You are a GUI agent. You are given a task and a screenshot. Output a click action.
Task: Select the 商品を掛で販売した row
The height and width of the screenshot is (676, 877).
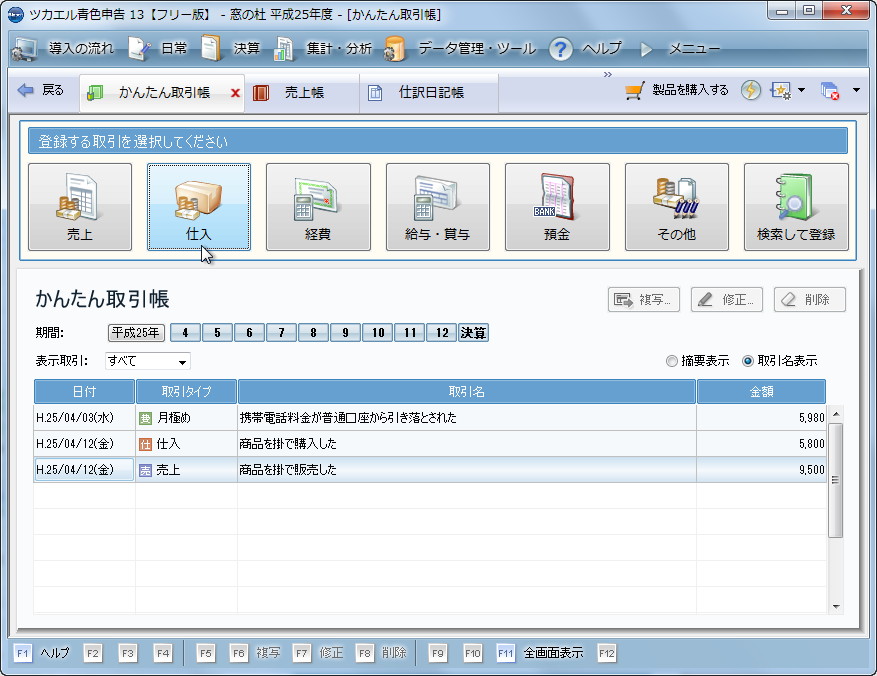(x=430, y=470)
